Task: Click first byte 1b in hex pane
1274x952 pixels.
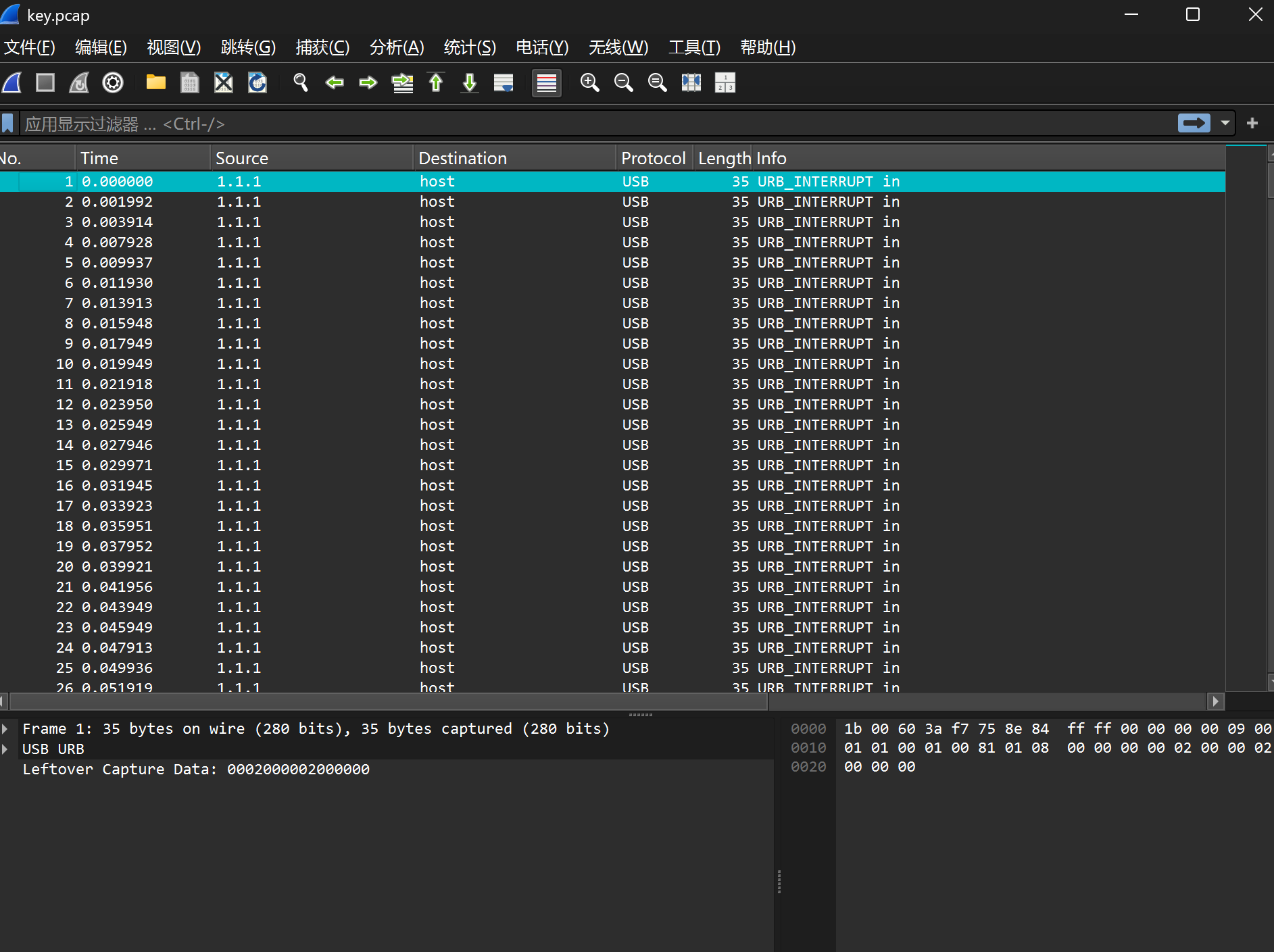Action: (x=853, y=729)
